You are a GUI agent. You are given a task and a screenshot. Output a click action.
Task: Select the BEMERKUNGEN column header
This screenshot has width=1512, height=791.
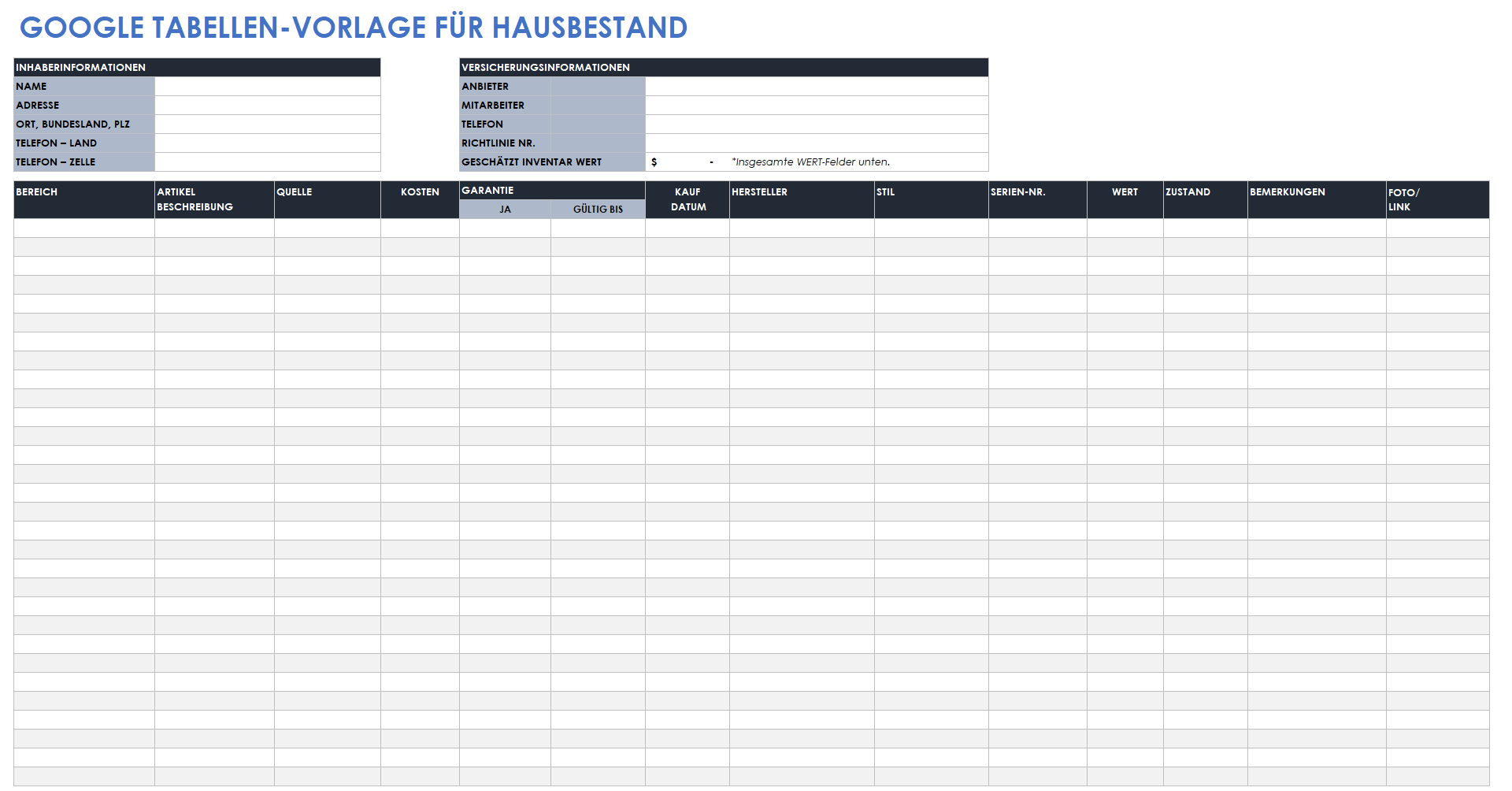point(1317,200)
